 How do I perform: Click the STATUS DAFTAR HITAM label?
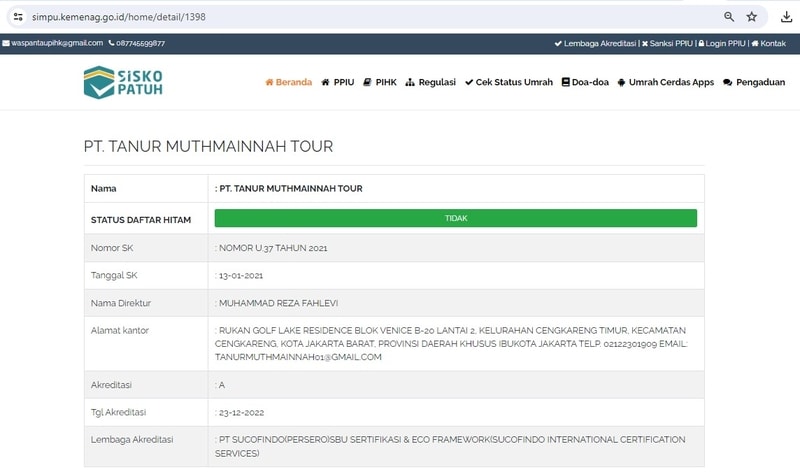141,220
